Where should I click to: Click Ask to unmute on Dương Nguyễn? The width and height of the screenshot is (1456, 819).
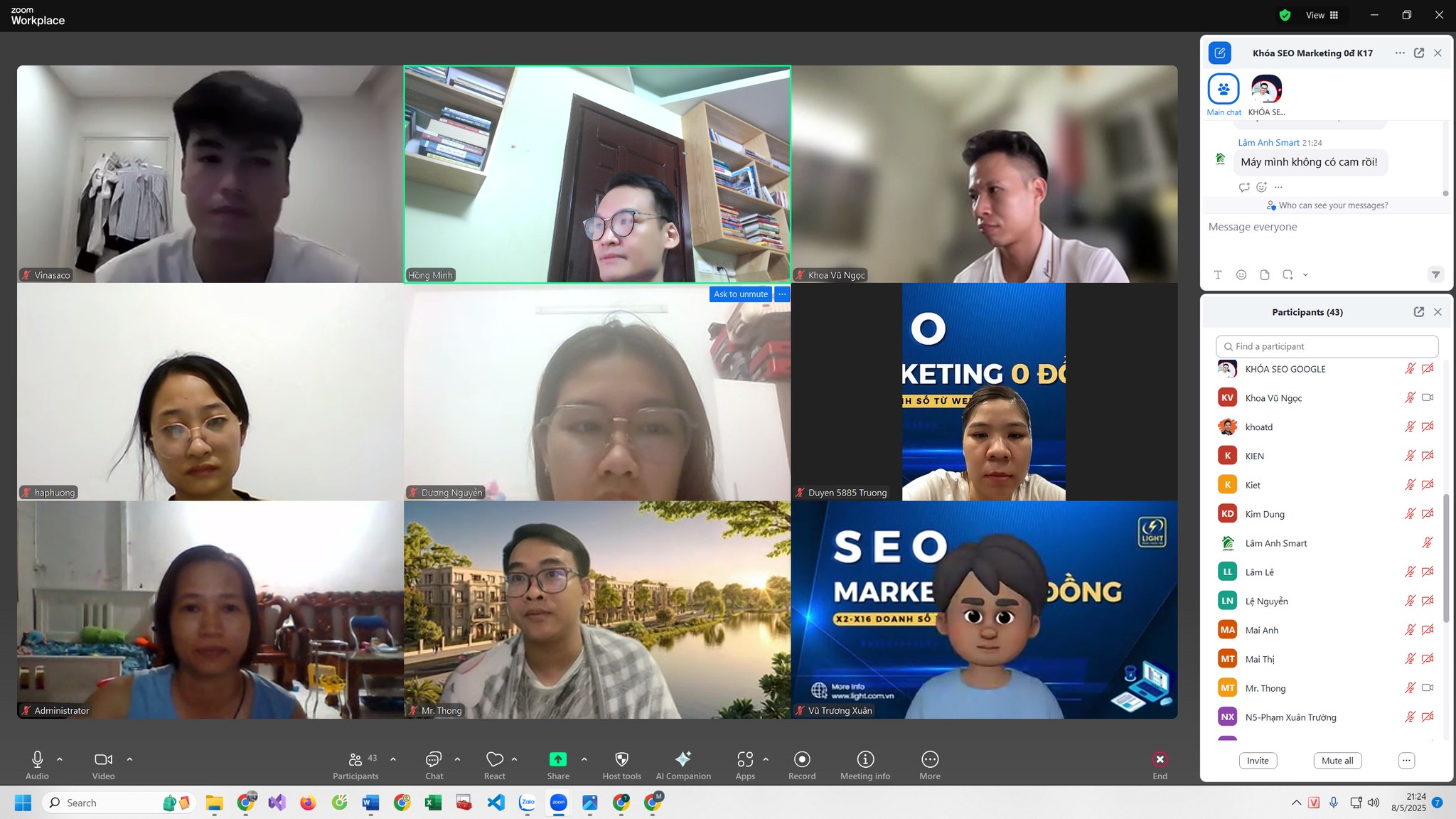(741, 294)
